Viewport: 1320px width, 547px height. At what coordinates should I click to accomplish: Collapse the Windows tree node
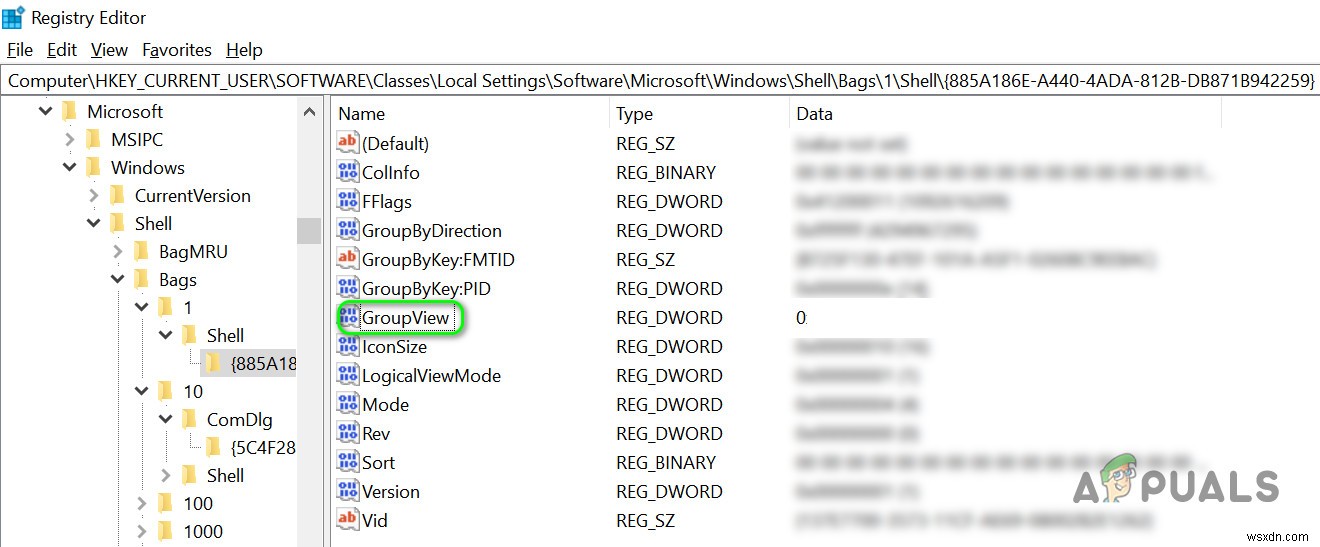click(x=69, y=167)
